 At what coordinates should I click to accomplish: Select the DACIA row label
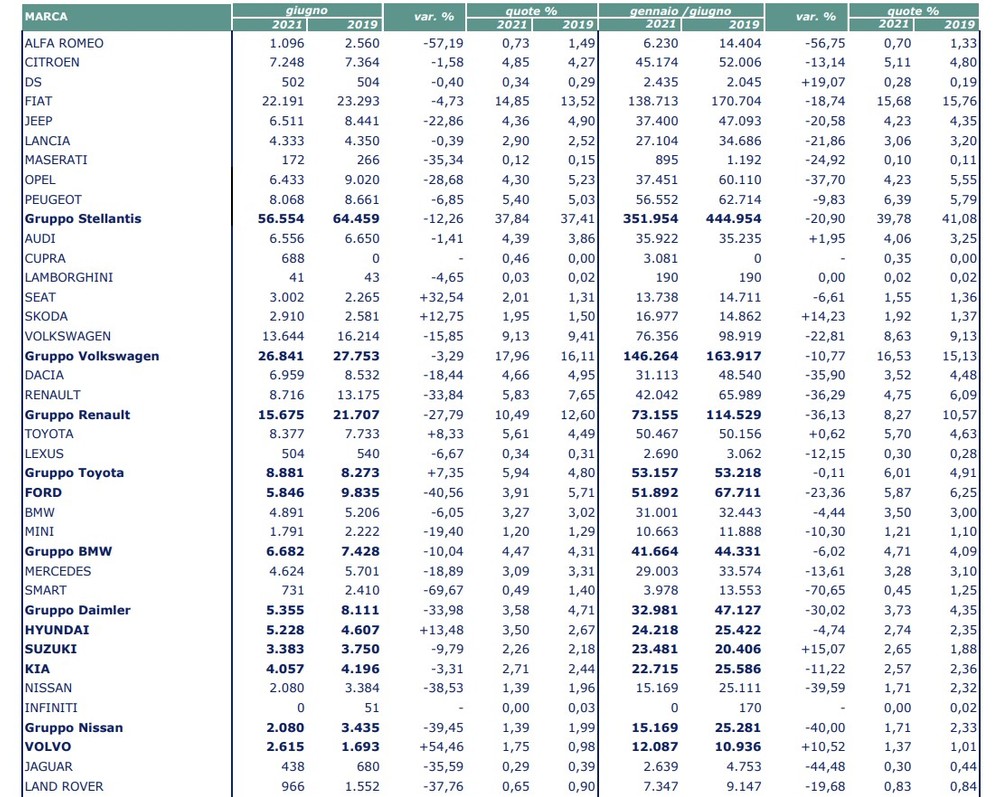44,376
